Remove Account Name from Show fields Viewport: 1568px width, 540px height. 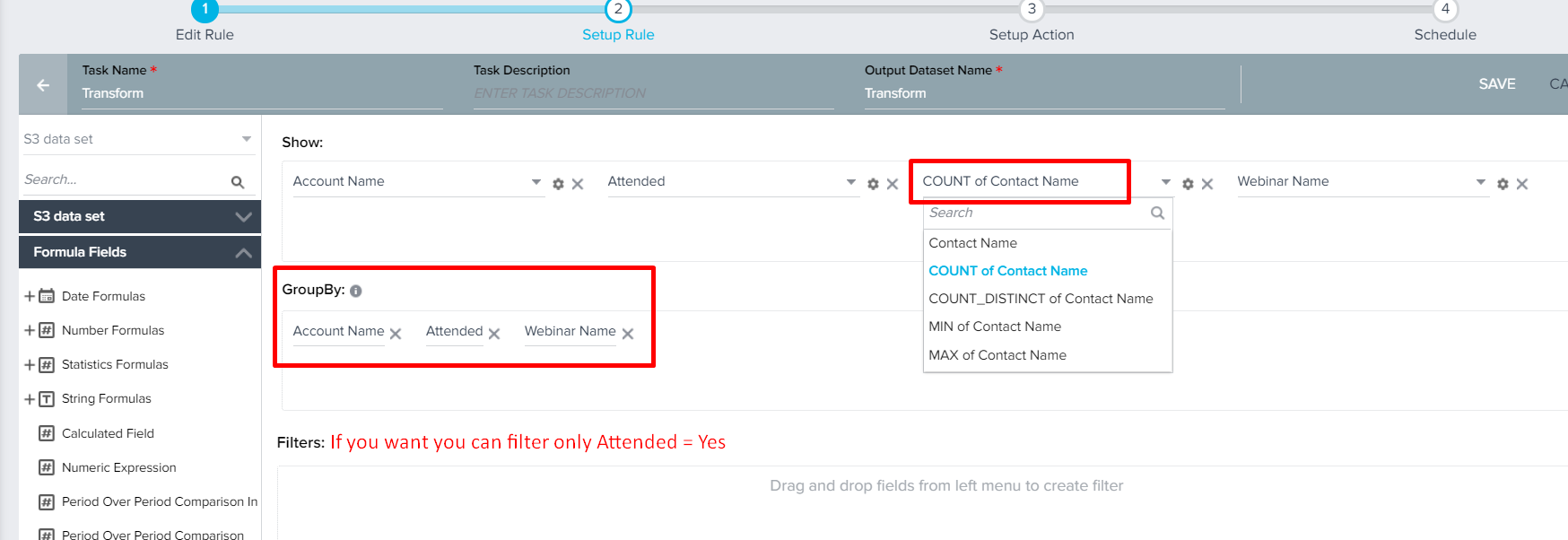click(x=578, y=184)
